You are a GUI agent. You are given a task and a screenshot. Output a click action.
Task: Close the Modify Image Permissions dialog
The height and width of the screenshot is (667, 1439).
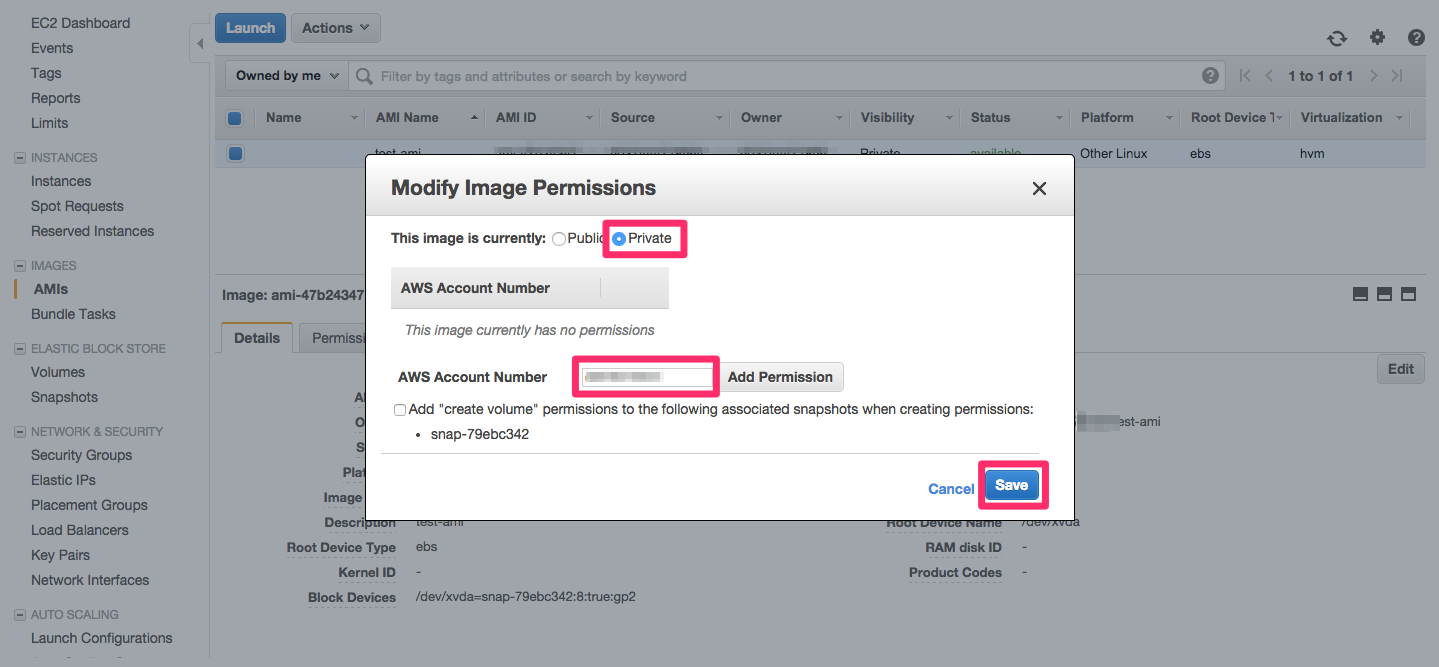click(x=1039, y=188)
